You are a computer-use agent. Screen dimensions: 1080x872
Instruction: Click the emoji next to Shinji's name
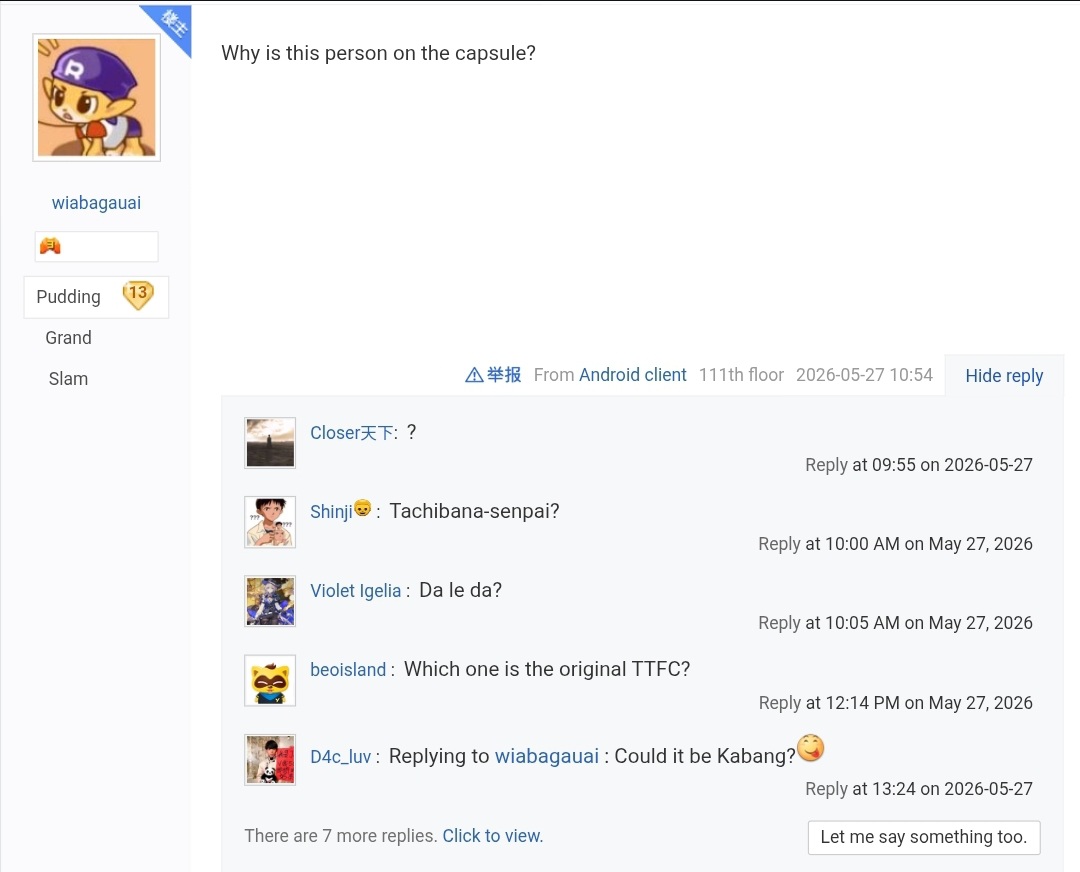click(362, 508)
